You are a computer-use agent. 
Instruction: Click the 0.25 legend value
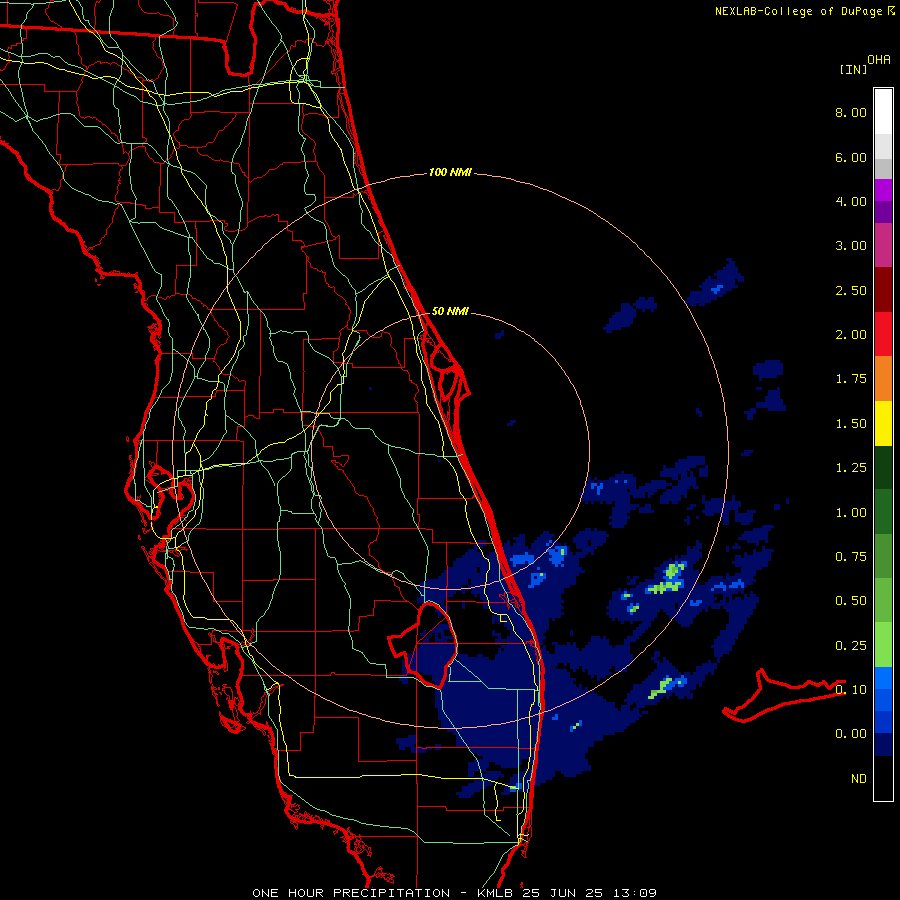(851, 646)
